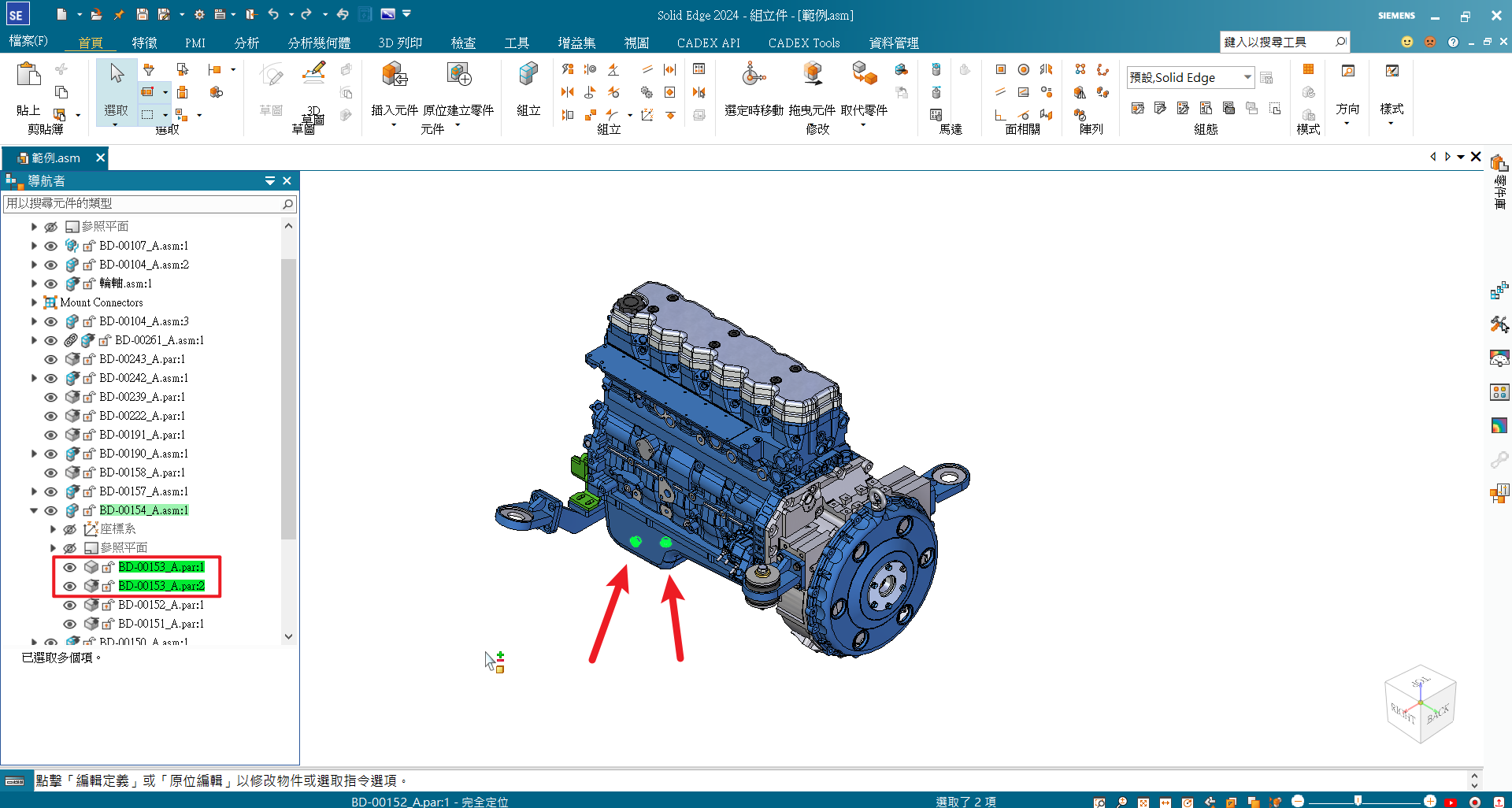Image resolution: width=1512 pixels, height=808 pixels.
Task: Open the 預設,Solid Edge configuration dropdown
Action: pos(1247,77)
